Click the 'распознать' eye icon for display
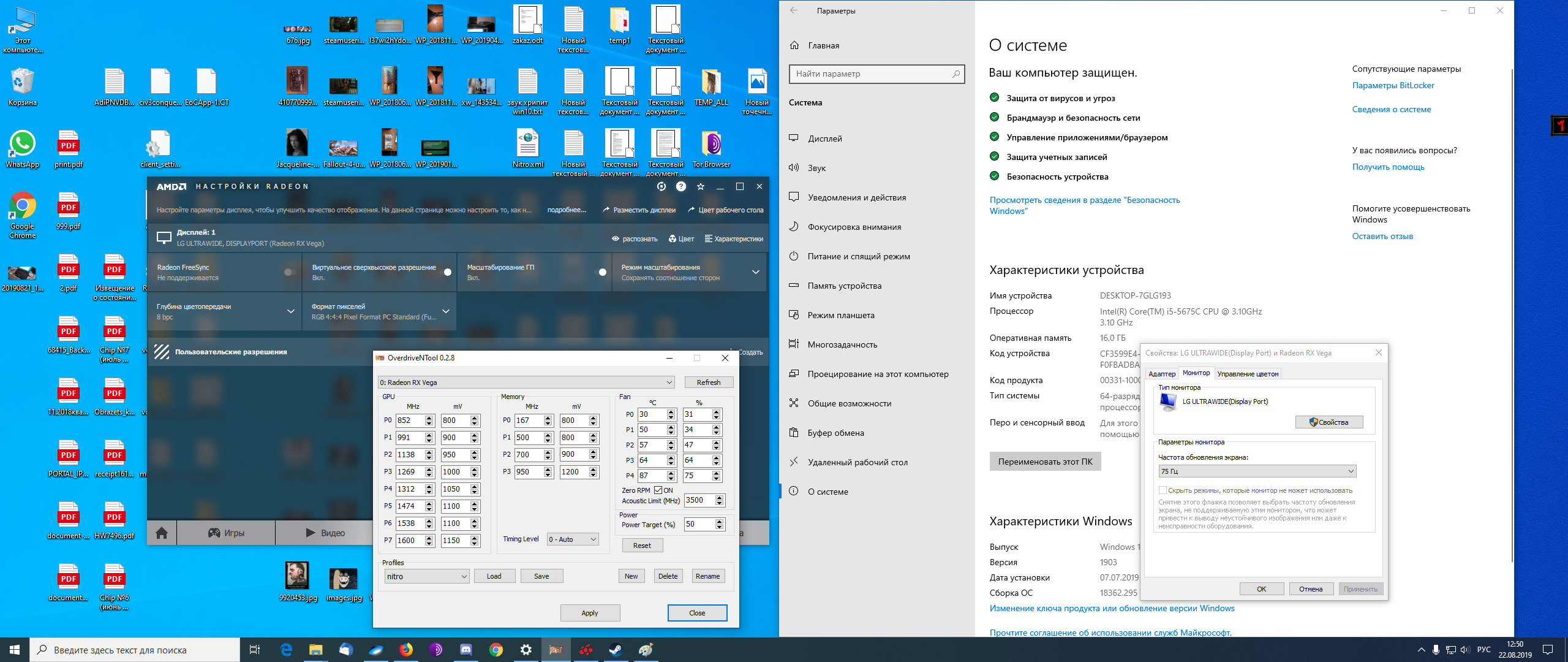The height and width of the screenshot is (662, 1568). coord(616,239)
